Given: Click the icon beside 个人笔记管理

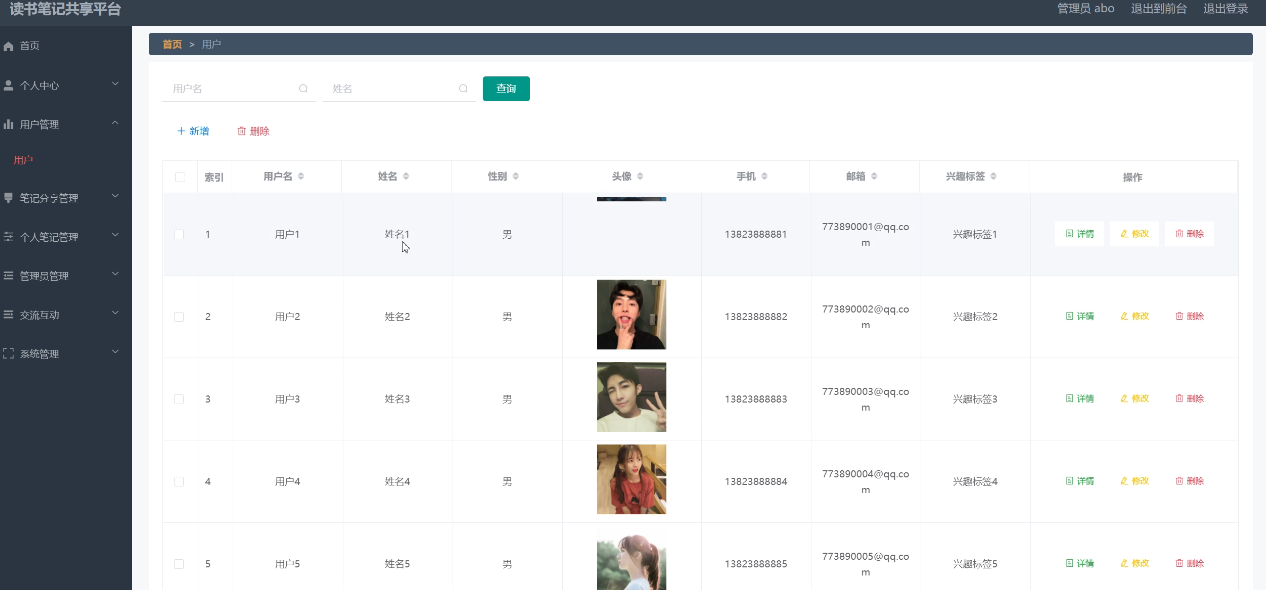Looking at the screenshot, I should (x=9, y=237).
